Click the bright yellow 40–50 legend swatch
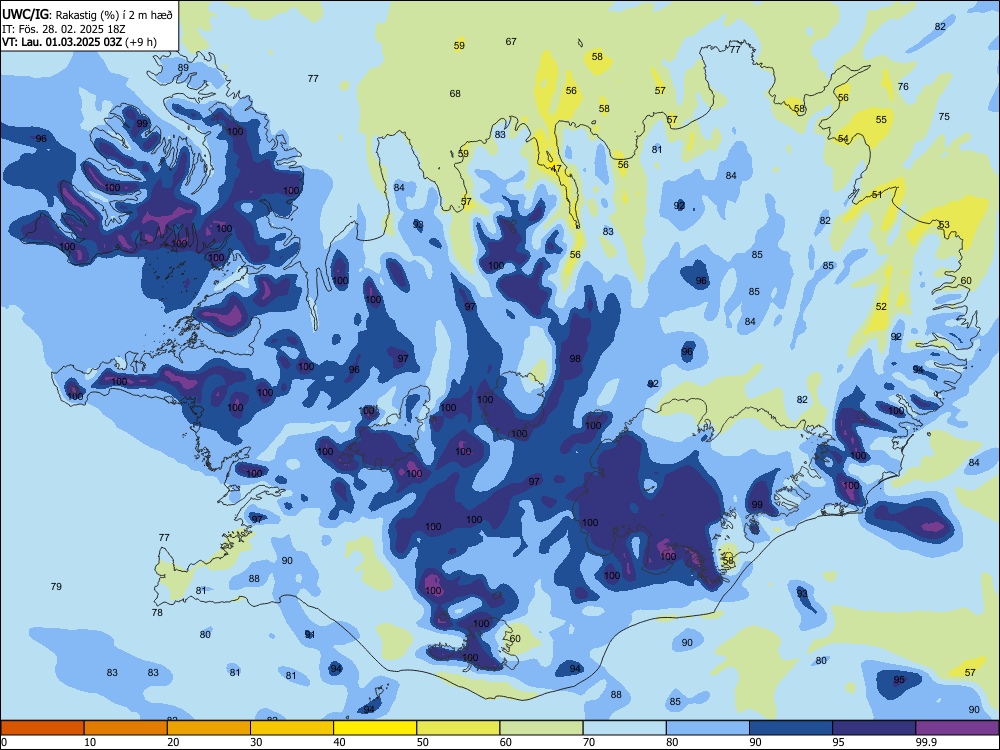Viewport: 1000px width, 750px height. 375,728
